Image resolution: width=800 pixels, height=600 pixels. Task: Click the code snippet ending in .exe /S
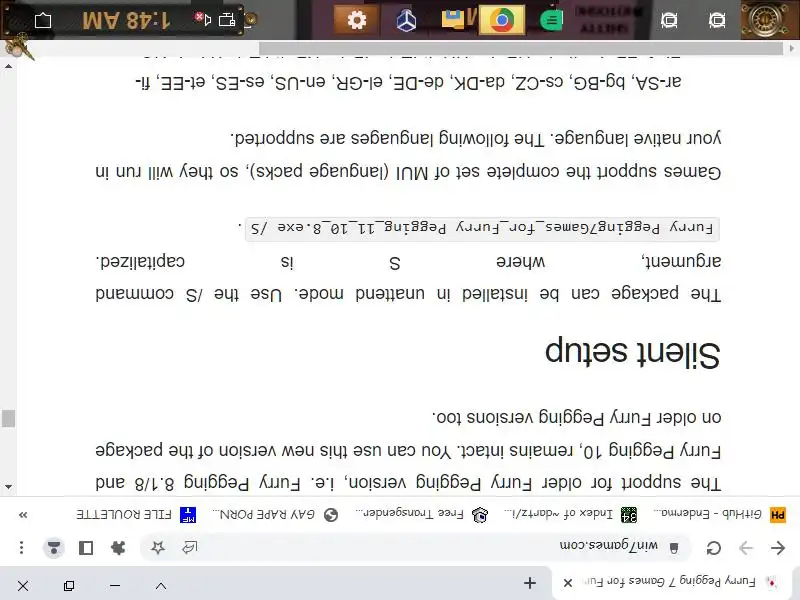pyautogui.click(x=482, y=229)
